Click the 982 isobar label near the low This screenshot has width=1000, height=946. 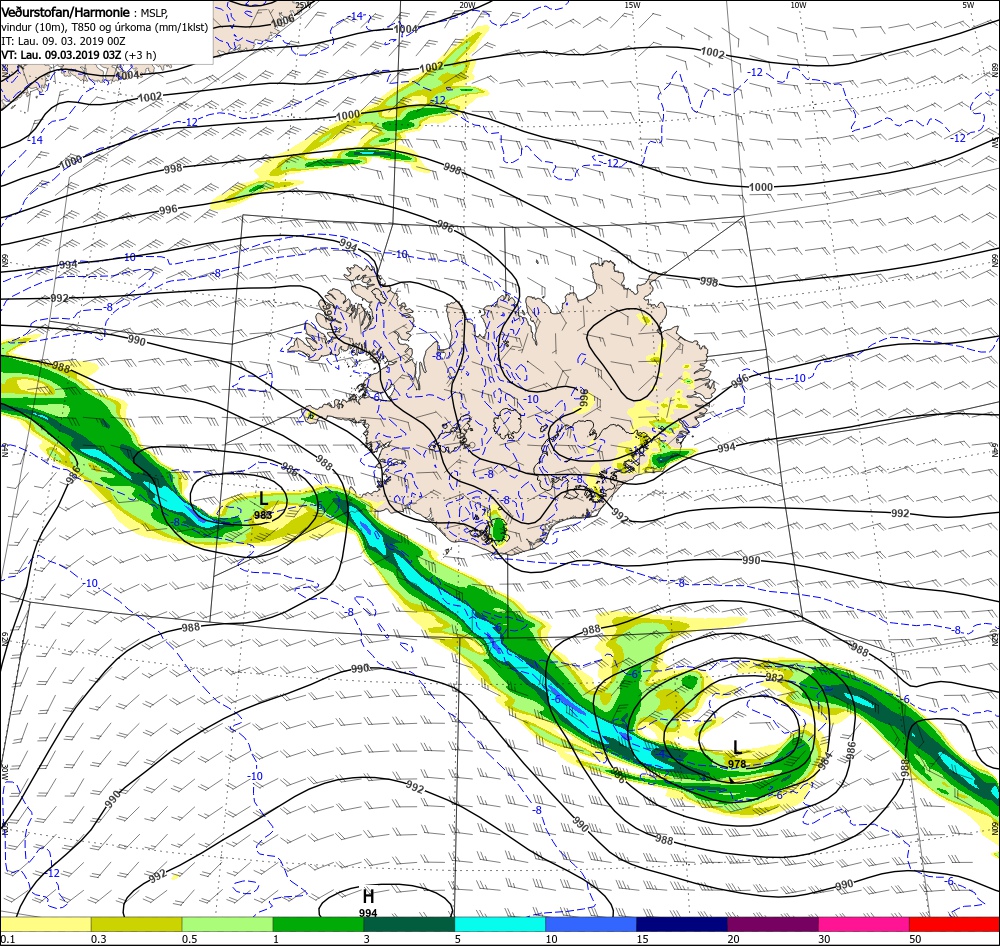[774, 677]
